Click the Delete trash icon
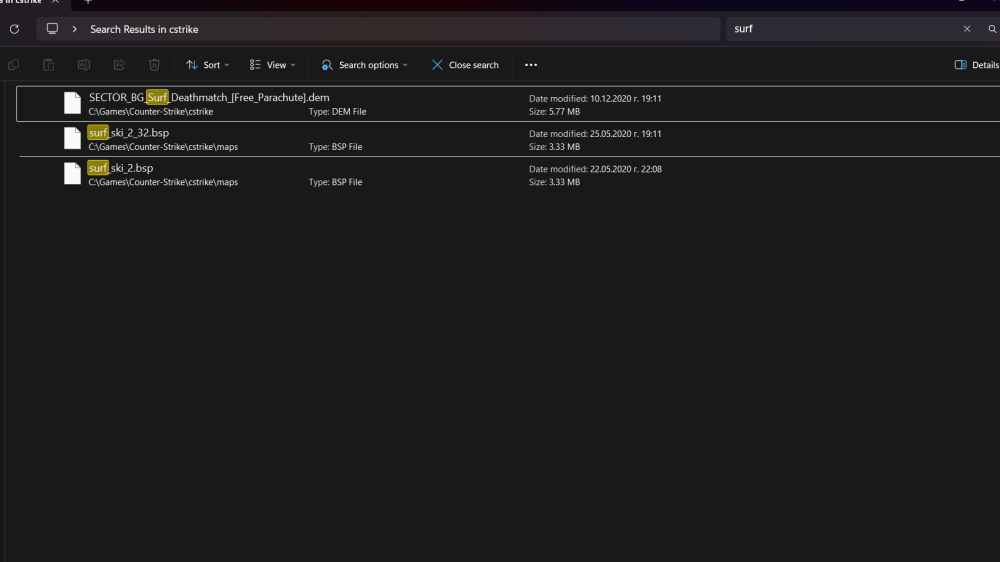This screenshot has height=562, width=1000. click(x=154, y=64)
